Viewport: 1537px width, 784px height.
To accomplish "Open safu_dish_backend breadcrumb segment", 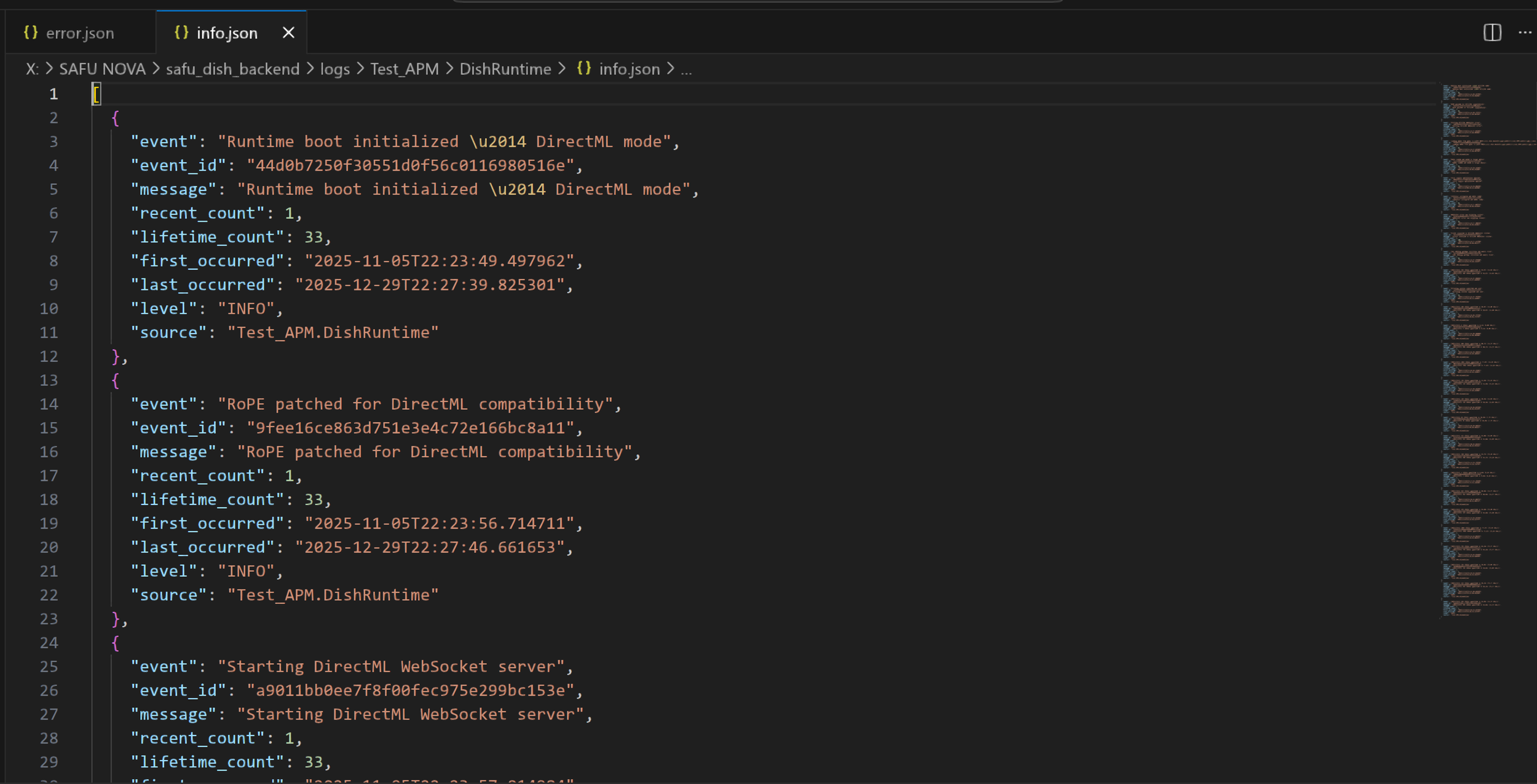I will (232, 69).
